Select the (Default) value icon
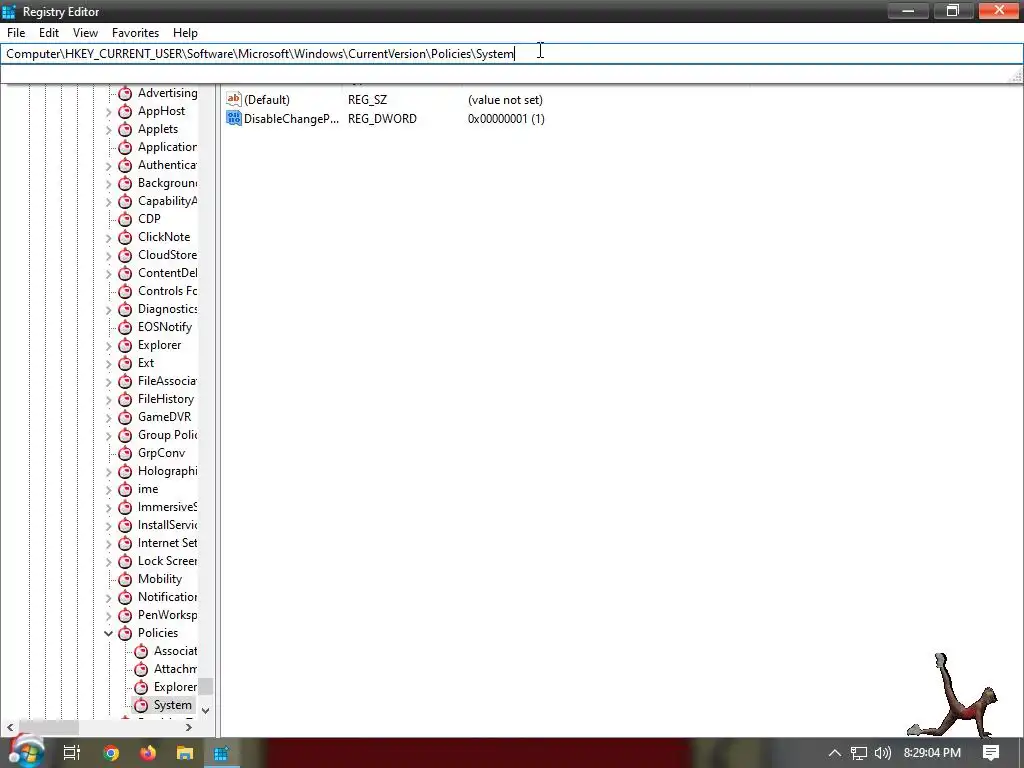This screenshot has width=1024, height=768. point(234,99)
